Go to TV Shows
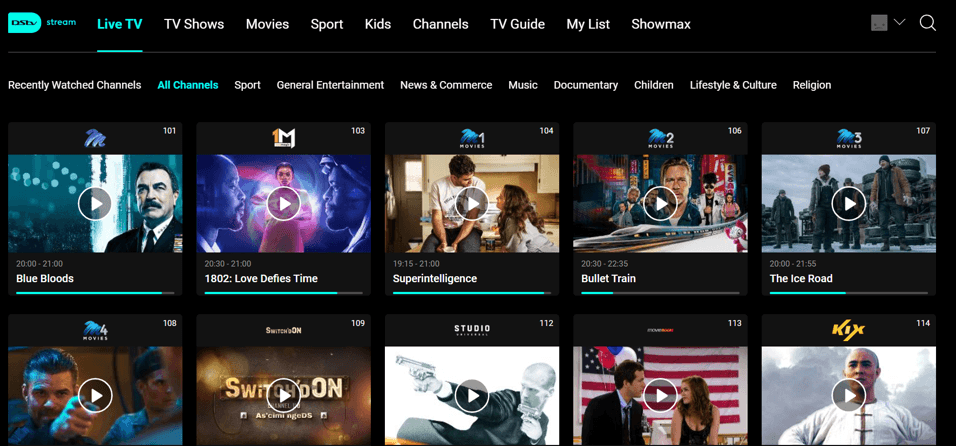This screenshot has height=446, width=956. pos(194,24)
